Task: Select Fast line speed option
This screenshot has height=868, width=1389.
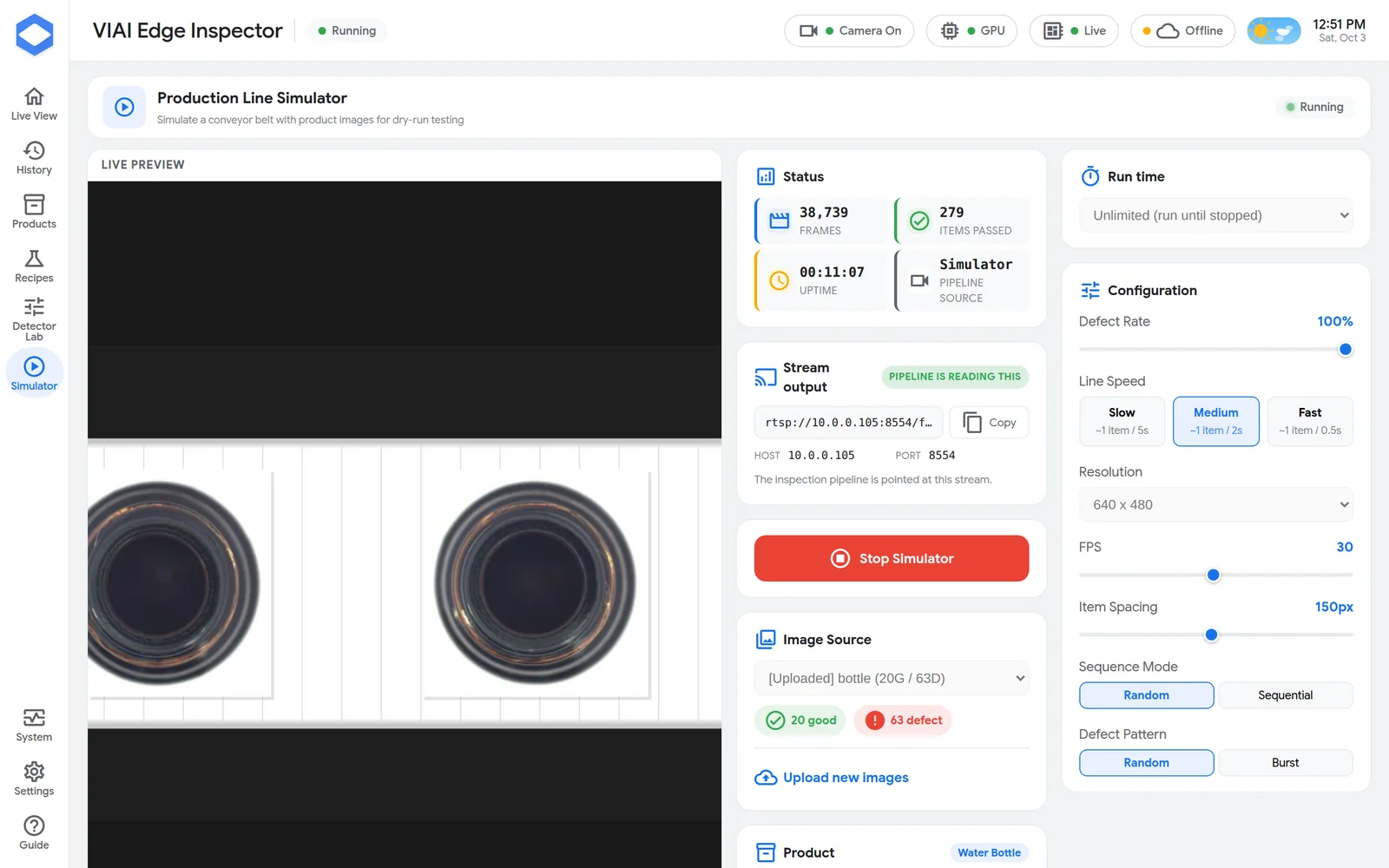Action: (x=1310, y=421)
